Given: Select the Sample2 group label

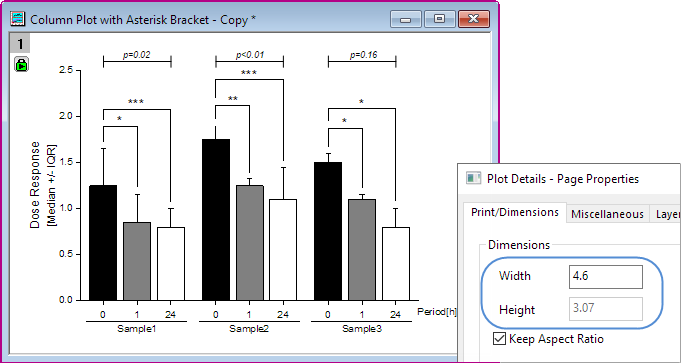Looking at the screenshot, I should point(249,329).
